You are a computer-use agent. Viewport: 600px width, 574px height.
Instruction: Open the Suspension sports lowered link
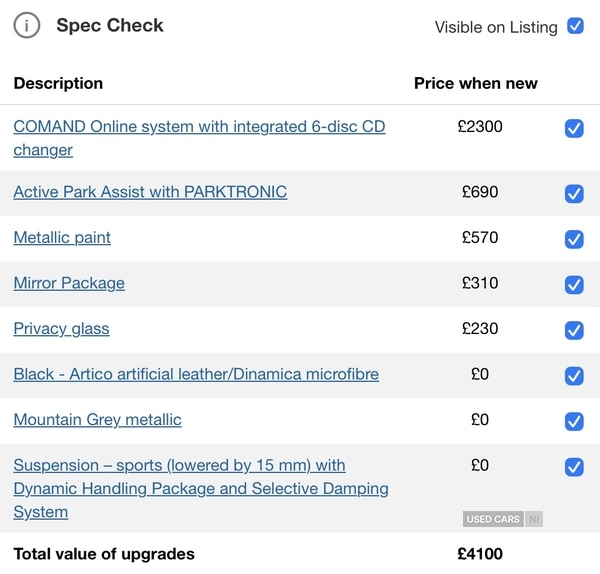point(180,466)
